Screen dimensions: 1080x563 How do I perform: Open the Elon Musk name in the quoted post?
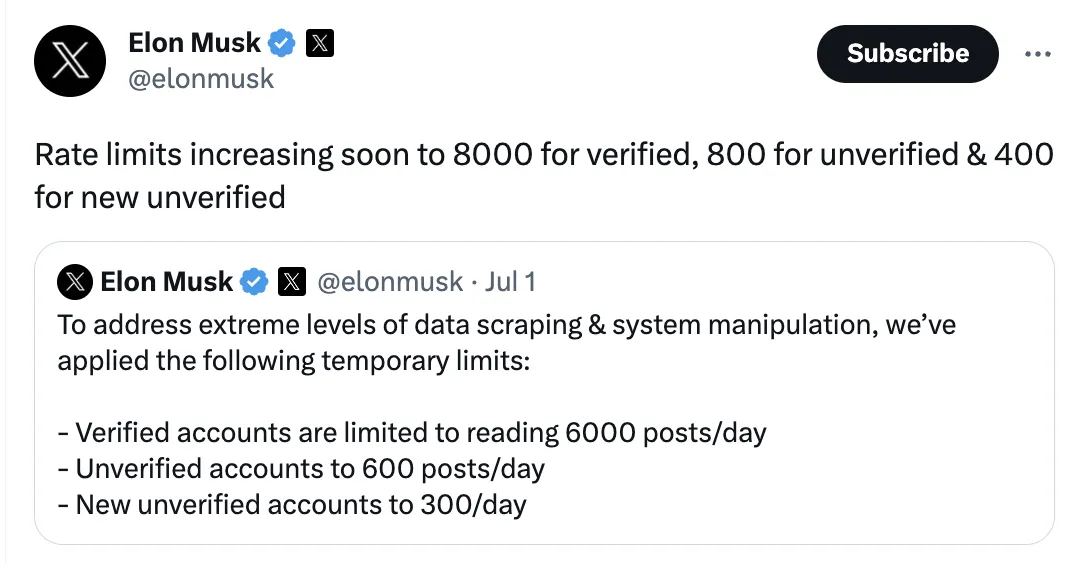coord(166,283)
